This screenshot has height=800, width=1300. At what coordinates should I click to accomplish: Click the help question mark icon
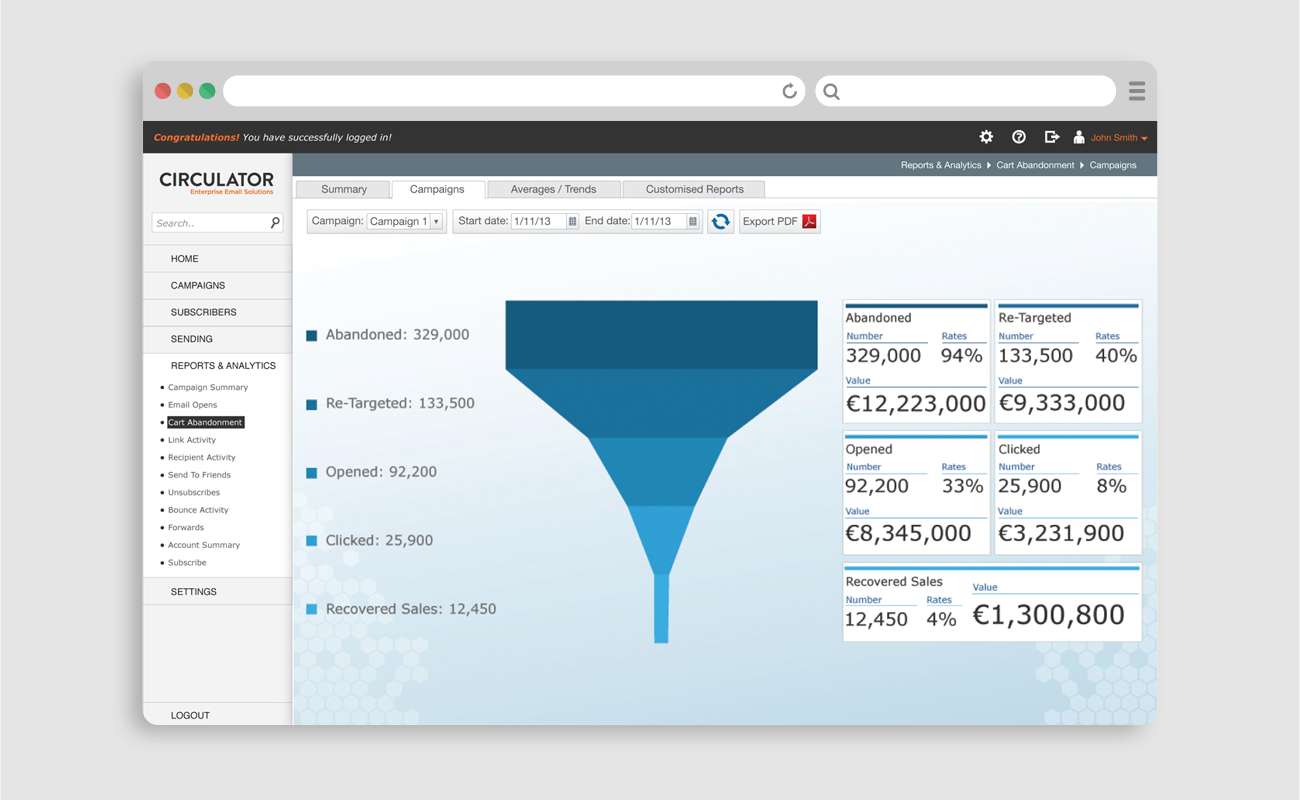[1019, 137]
